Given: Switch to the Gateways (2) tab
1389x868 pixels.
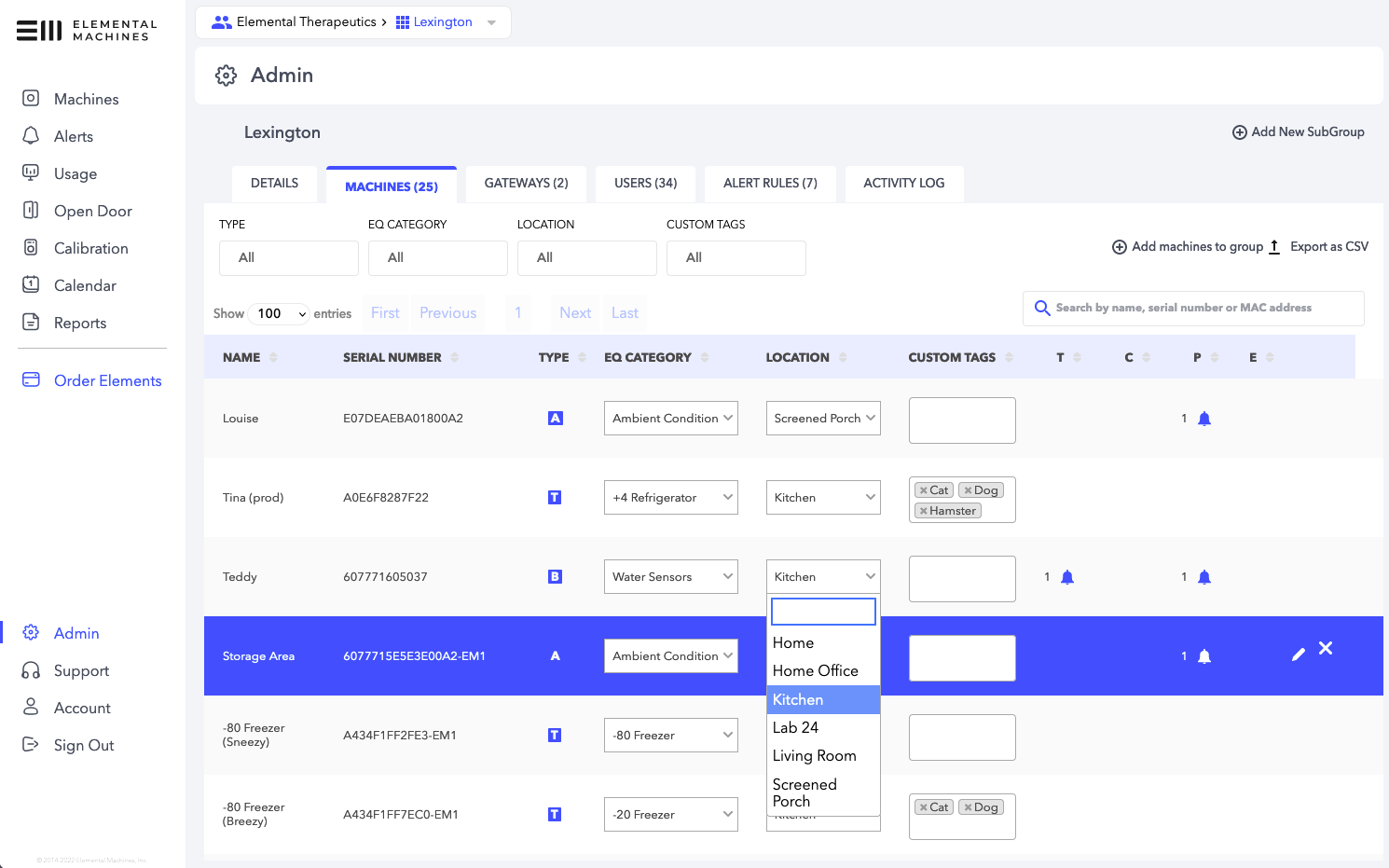Looking at the screenshot, I should point(526,184).
